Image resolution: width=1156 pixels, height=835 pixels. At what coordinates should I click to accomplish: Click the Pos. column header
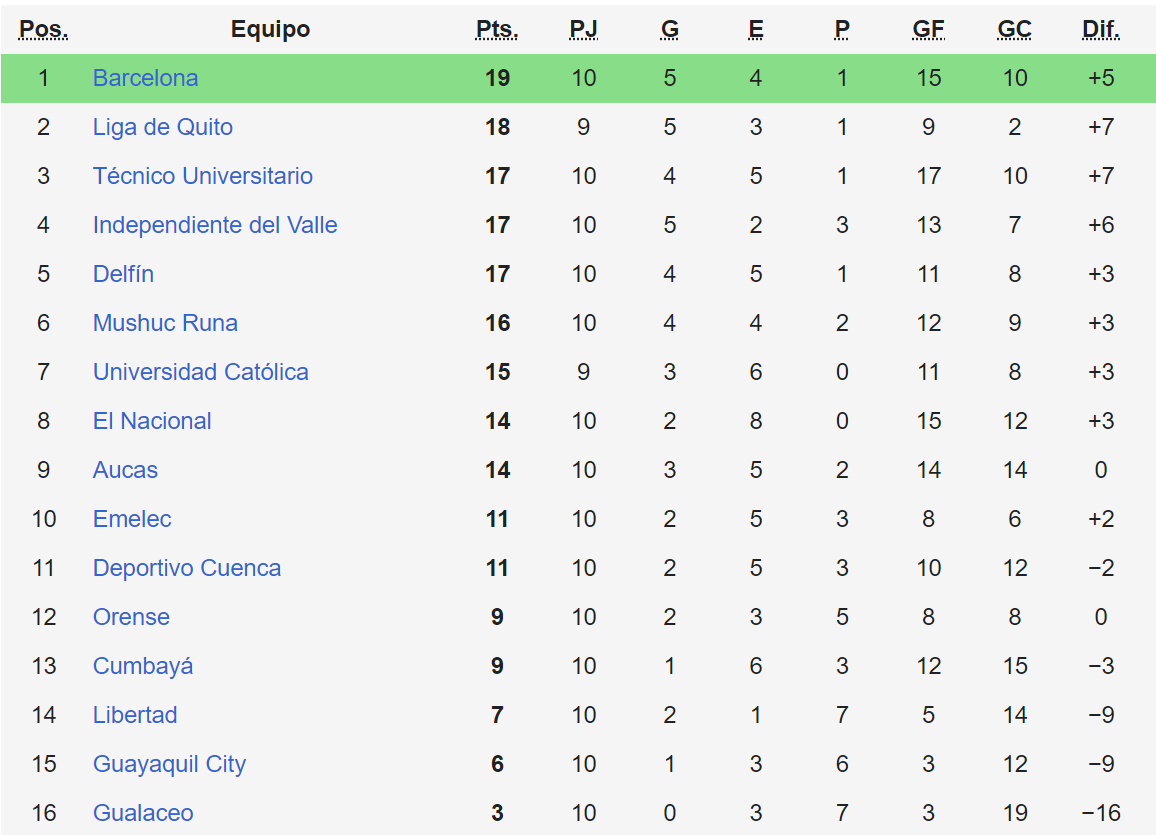pos(43,30)
